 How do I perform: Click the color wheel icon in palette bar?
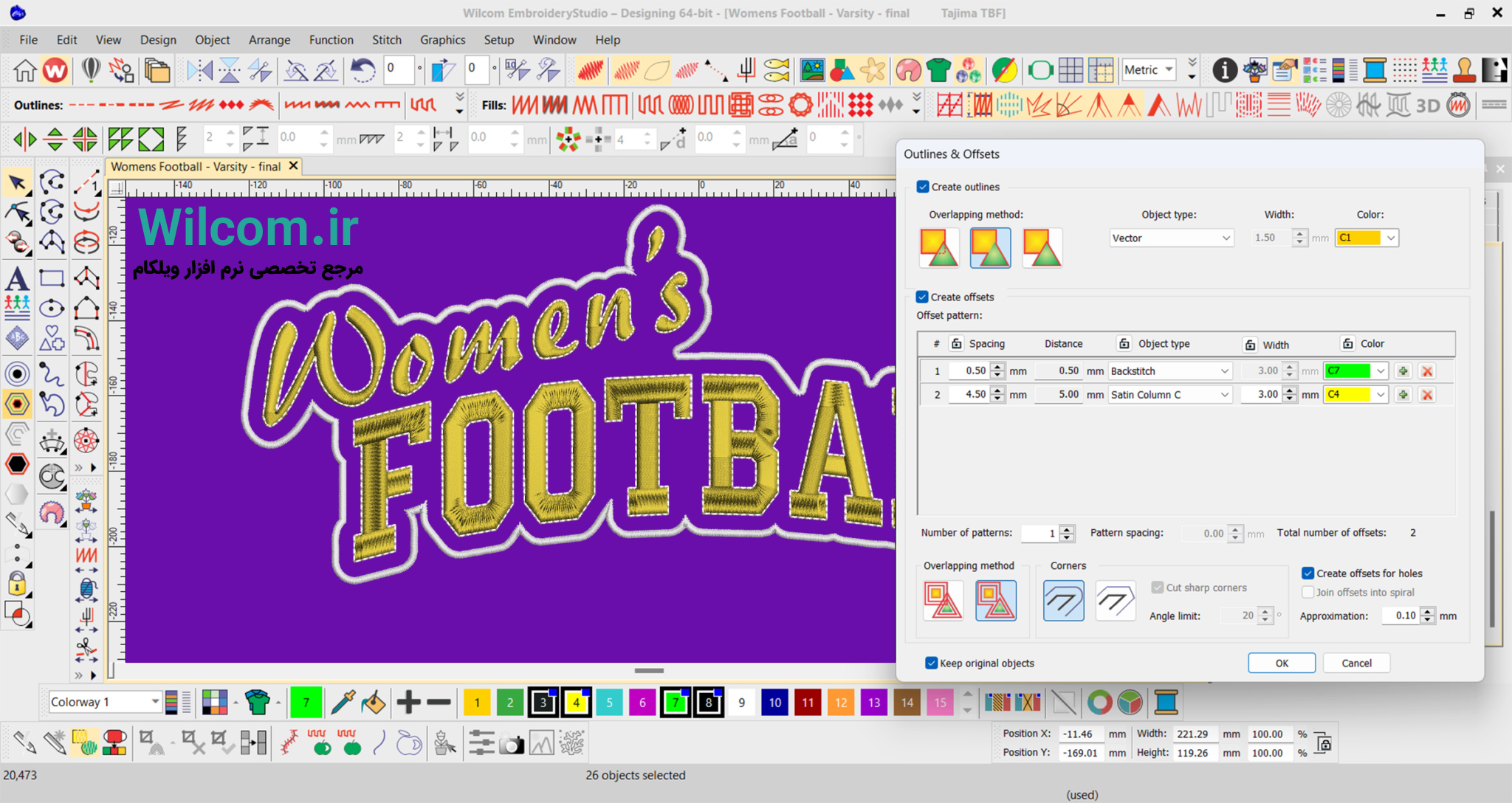coord(1099,703)
